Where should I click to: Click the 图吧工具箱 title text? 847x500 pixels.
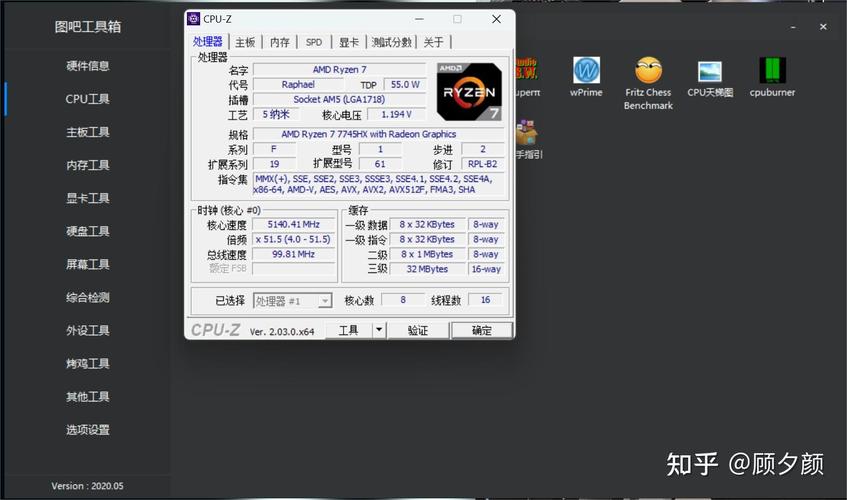pyautogui.click(x=88, y=26)
